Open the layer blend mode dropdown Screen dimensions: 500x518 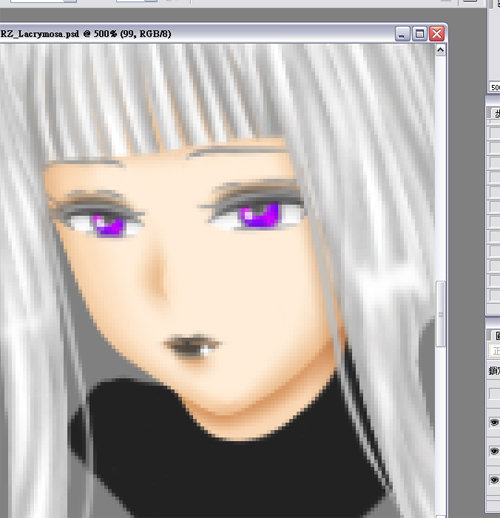(x=495, y=351)
